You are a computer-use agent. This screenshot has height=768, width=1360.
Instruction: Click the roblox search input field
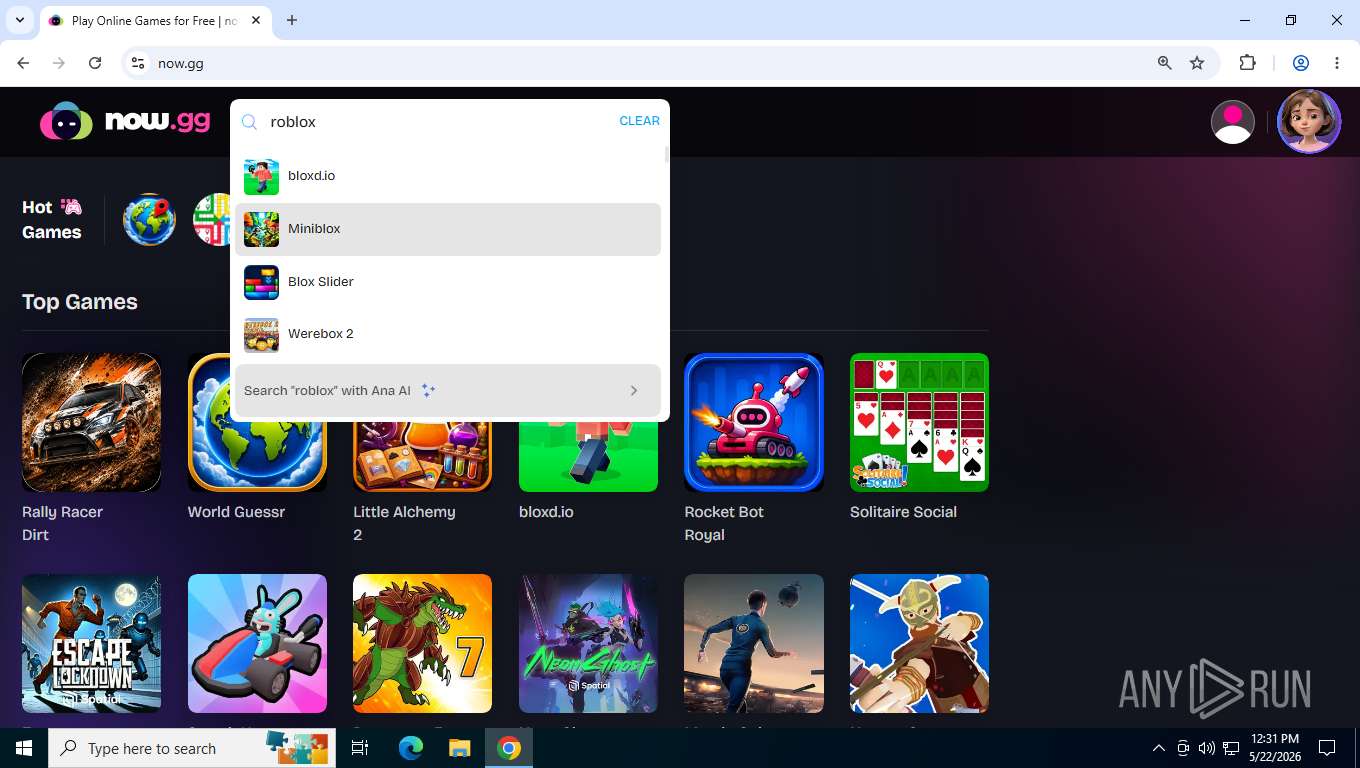pyautogui.click(x=440, y=122)
